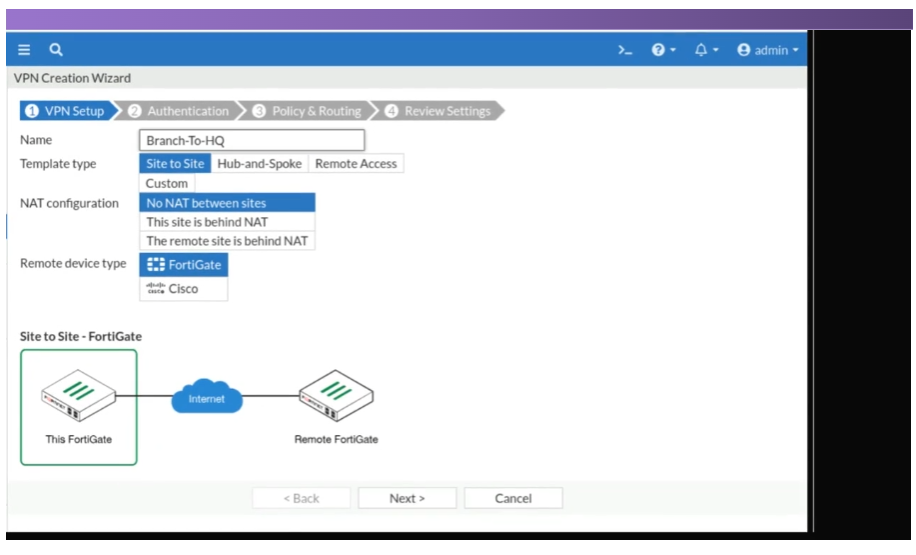The image size is (916, 555).
Task: Select Site to Site template type
Action: coord(175,164)
